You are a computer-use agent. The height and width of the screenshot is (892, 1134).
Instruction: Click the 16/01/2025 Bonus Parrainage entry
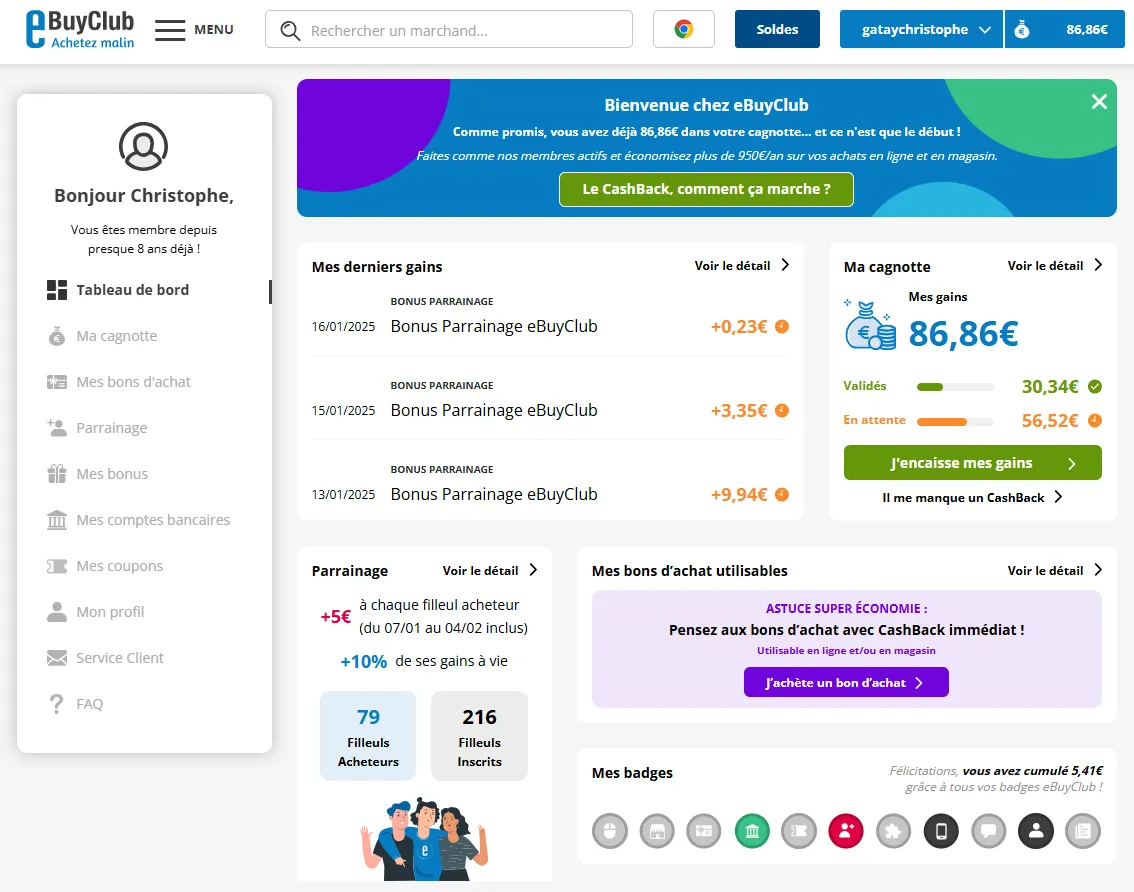point(550,318)
